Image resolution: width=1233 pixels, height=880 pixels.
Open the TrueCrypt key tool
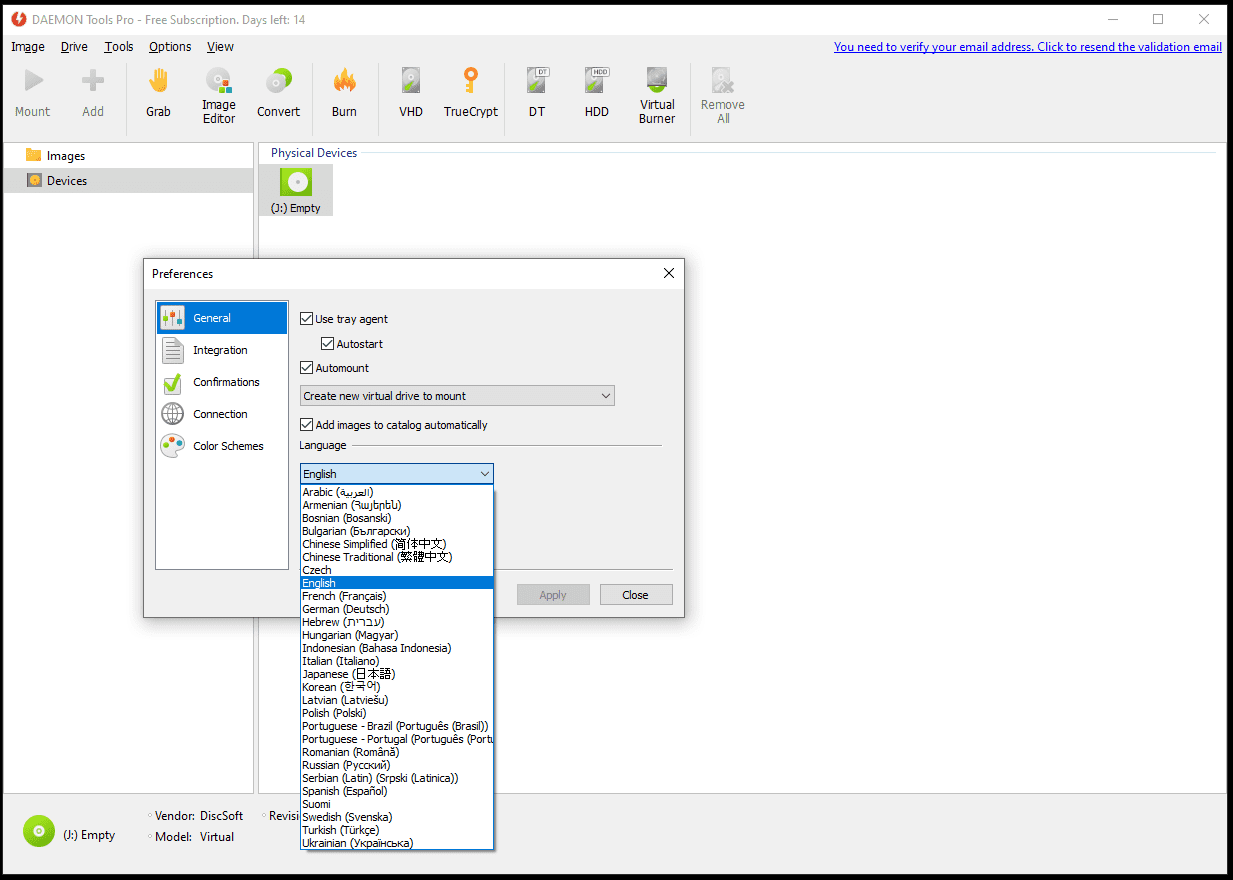(x=471, y=94)
